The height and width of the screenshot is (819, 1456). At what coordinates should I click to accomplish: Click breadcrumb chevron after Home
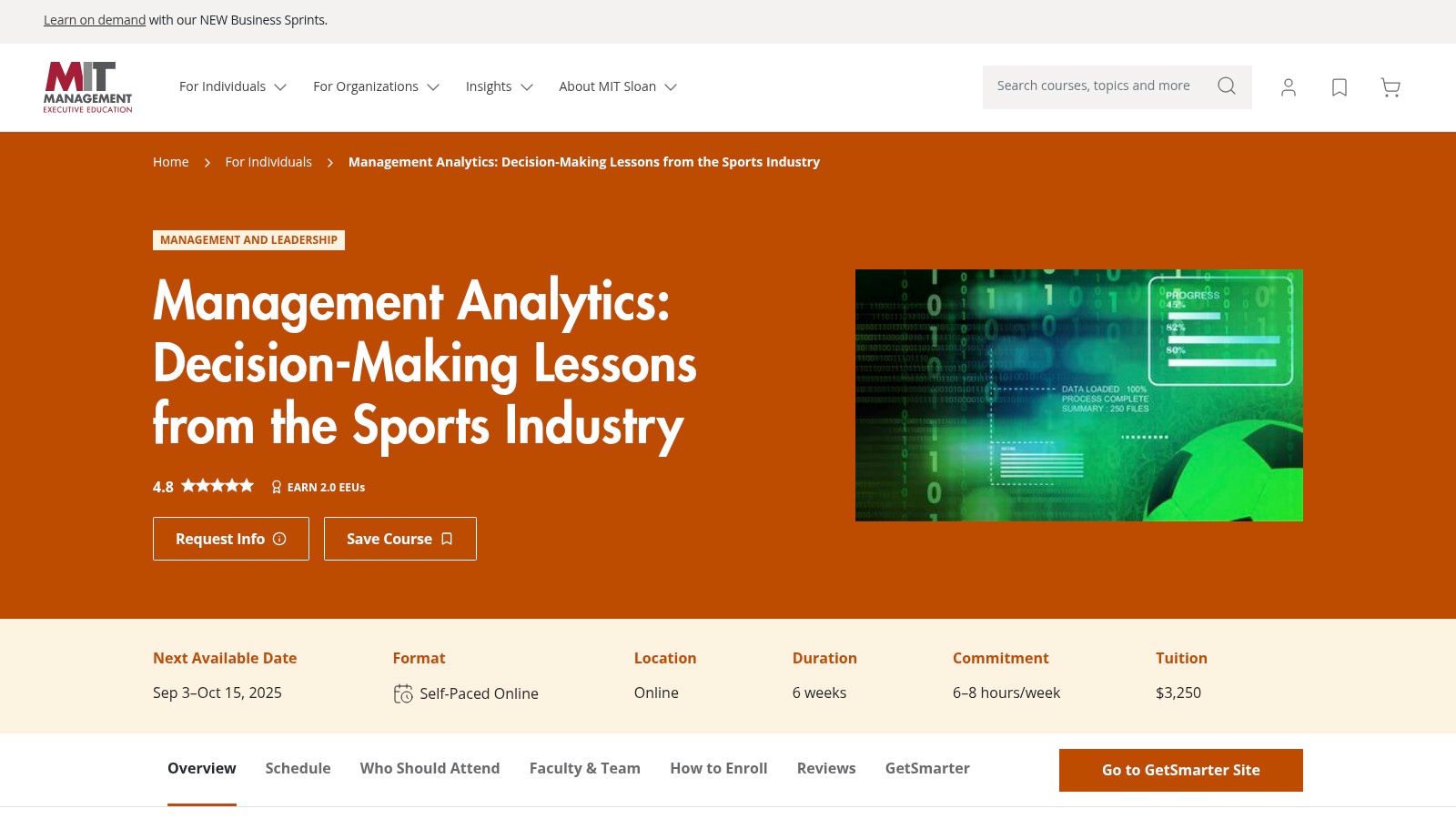[207, 162]
